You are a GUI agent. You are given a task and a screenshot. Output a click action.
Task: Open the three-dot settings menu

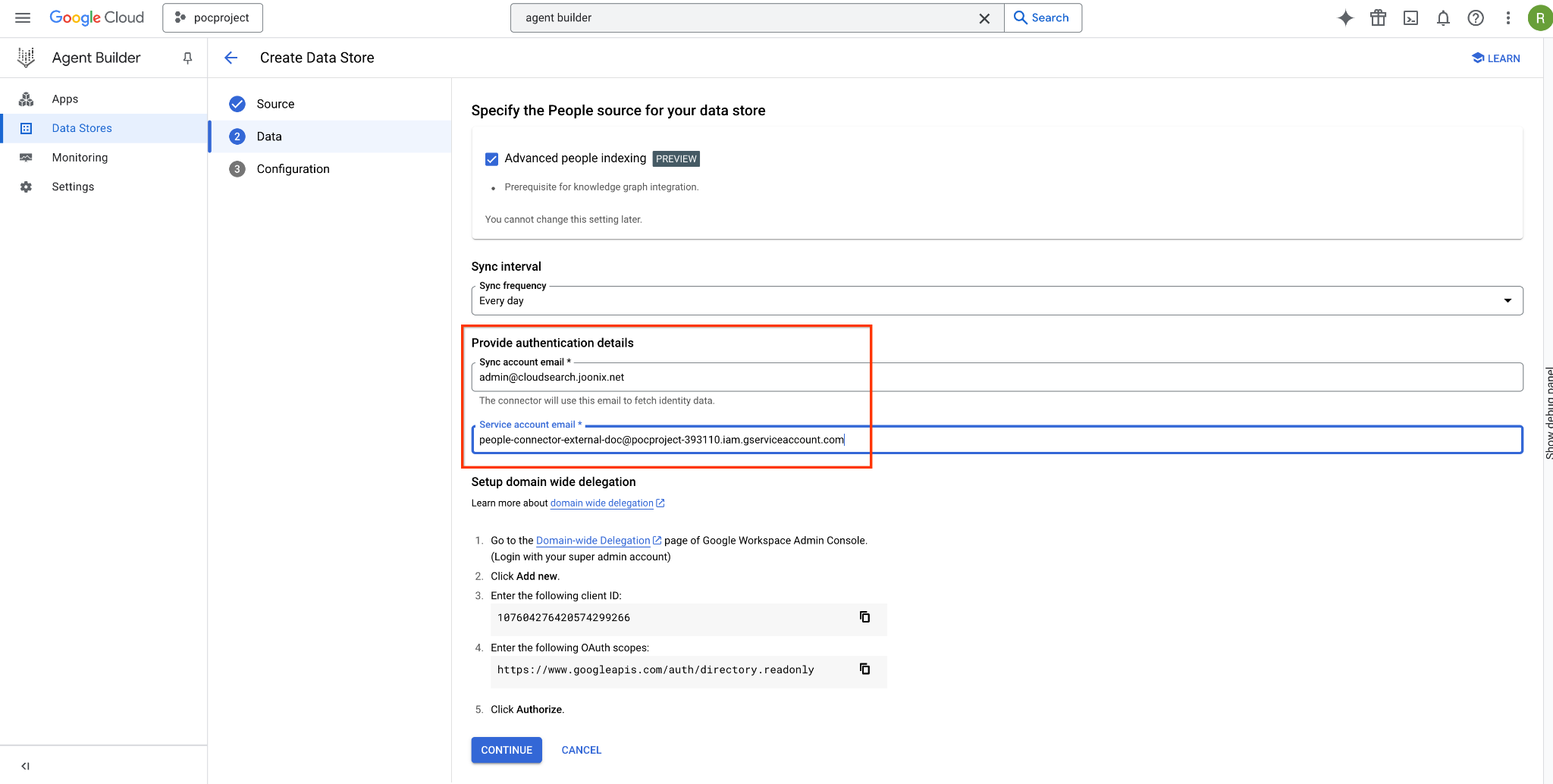1508,18
